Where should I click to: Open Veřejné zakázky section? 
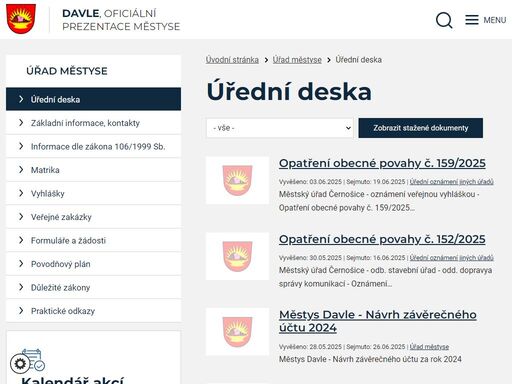(x=93, y=217)
